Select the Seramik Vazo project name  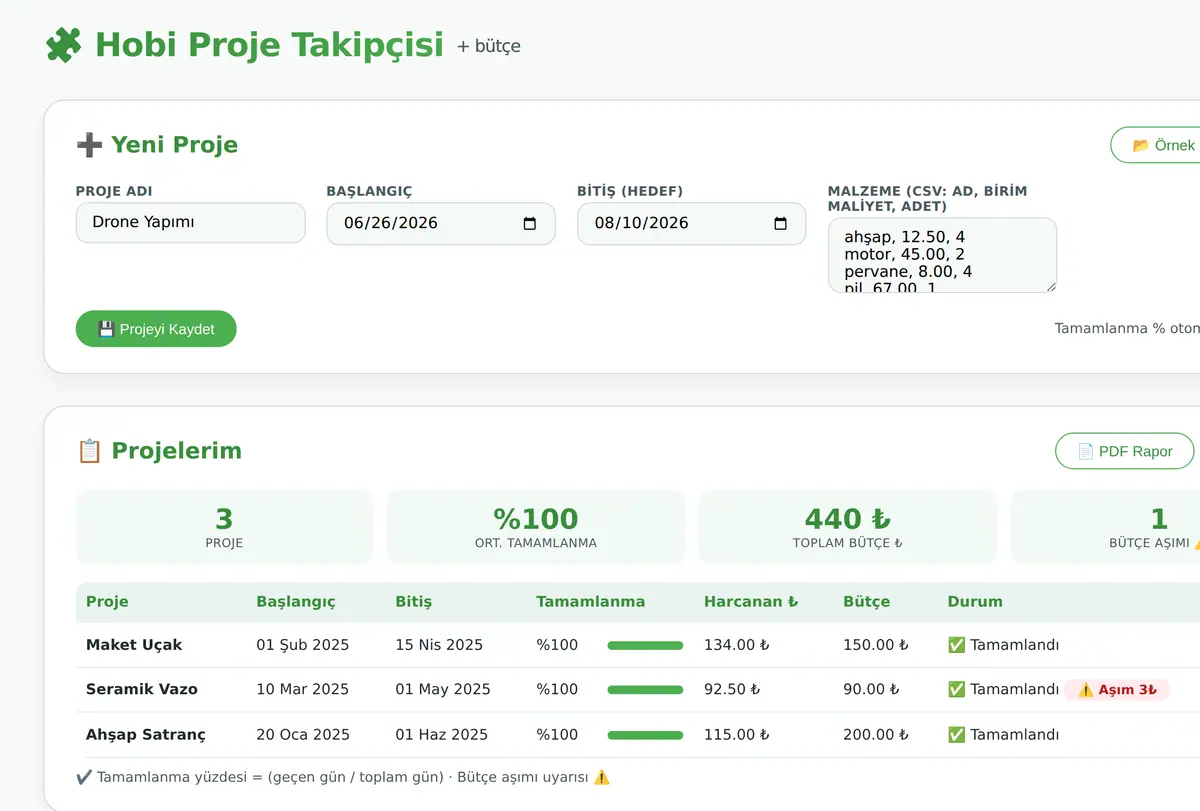tap(142, 690)
